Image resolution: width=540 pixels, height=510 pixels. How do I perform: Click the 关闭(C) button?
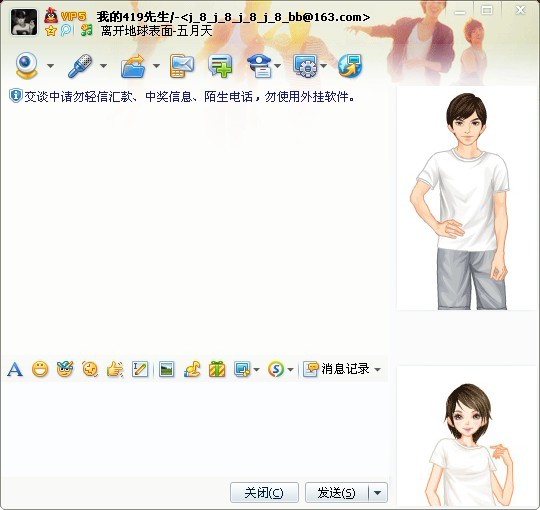tap(264, 492)
